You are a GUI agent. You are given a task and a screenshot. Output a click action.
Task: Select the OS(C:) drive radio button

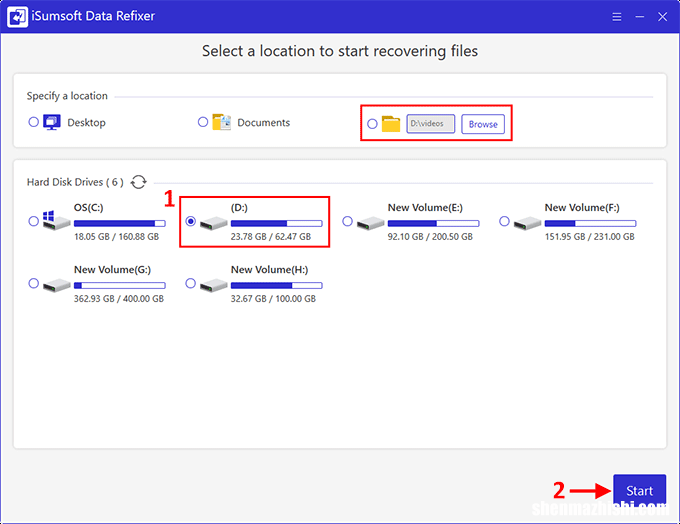[33, 221]
